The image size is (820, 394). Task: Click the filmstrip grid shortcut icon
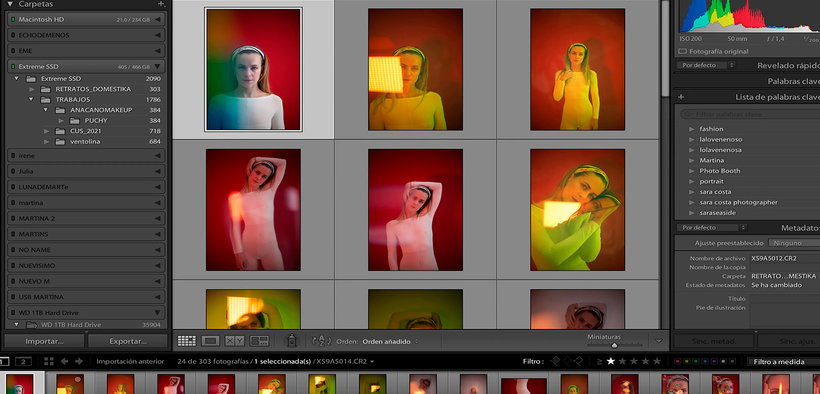click(49, 361)
